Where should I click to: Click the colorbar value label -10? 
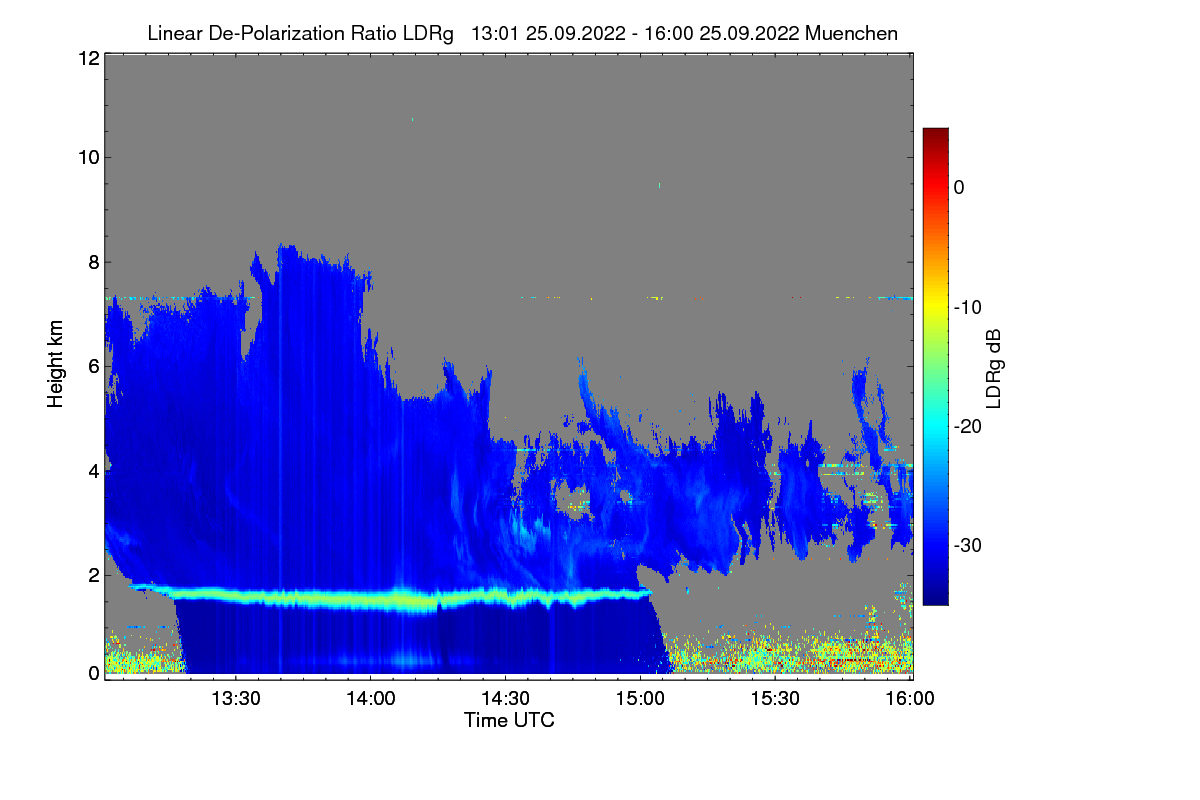969,307
